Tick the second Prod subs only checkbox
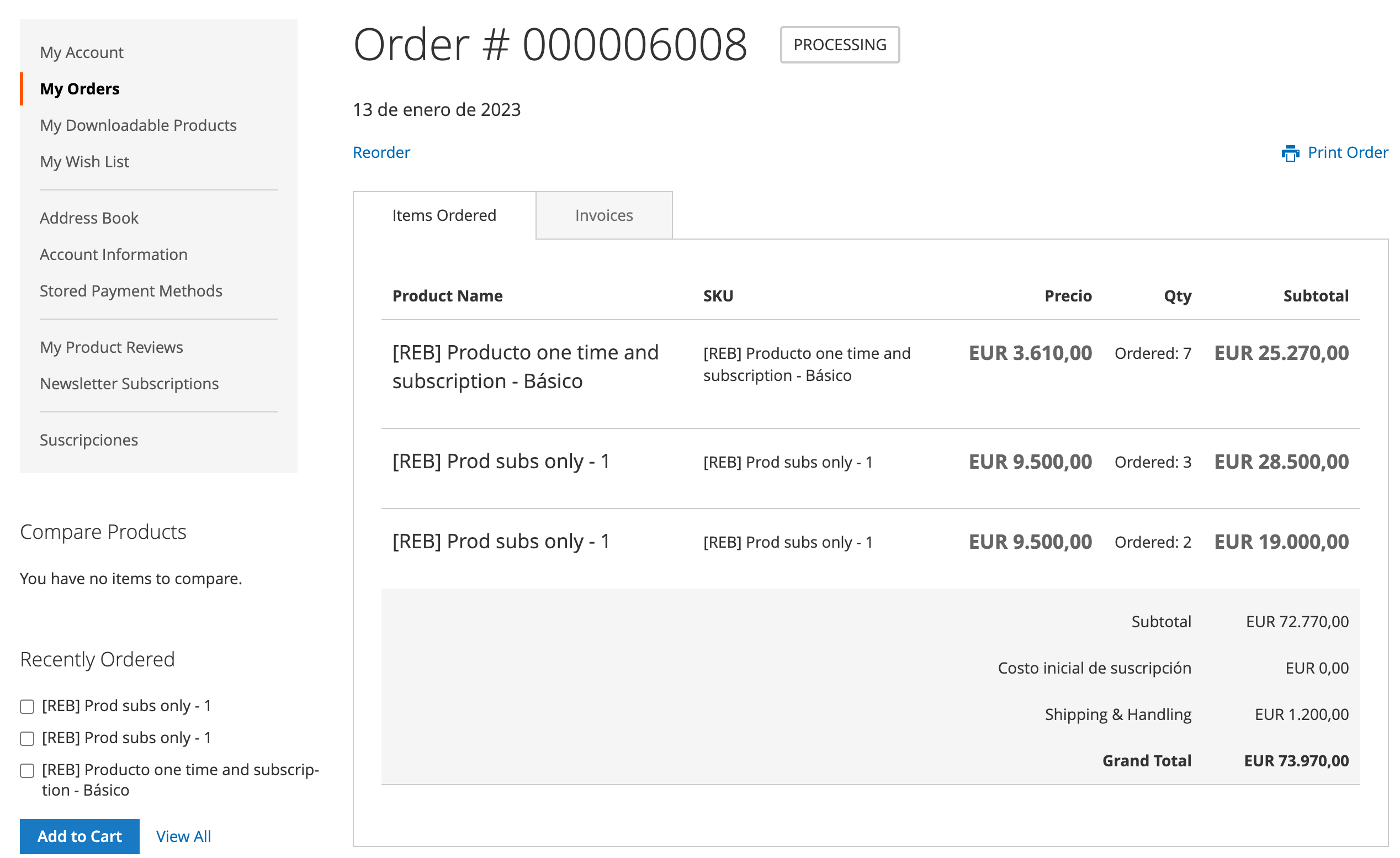The height and width of the screenshot is (858, 1400). [27, 738]
